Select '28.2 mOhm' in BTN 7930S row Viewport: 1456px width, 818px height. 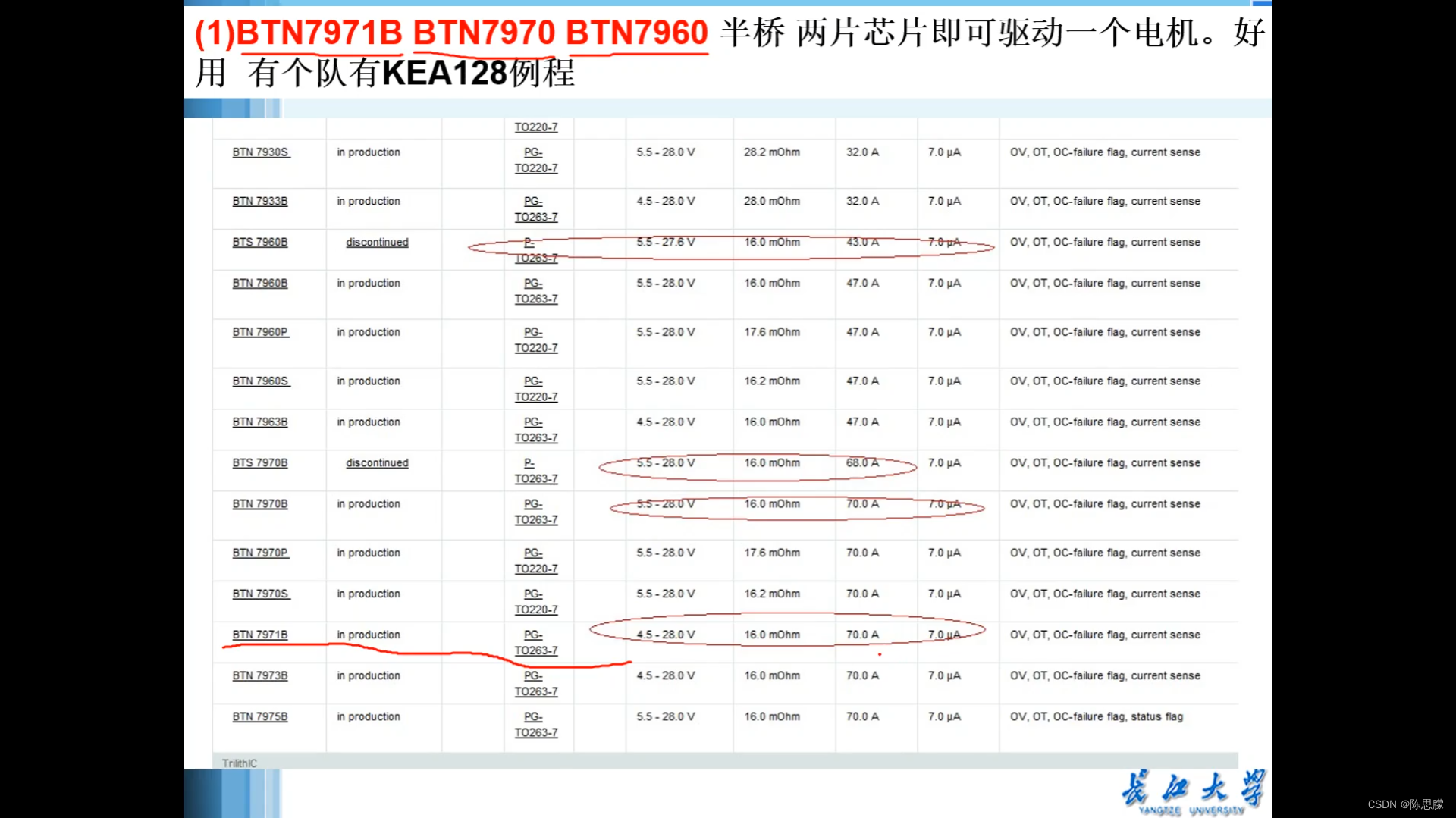tap(772, 152)
